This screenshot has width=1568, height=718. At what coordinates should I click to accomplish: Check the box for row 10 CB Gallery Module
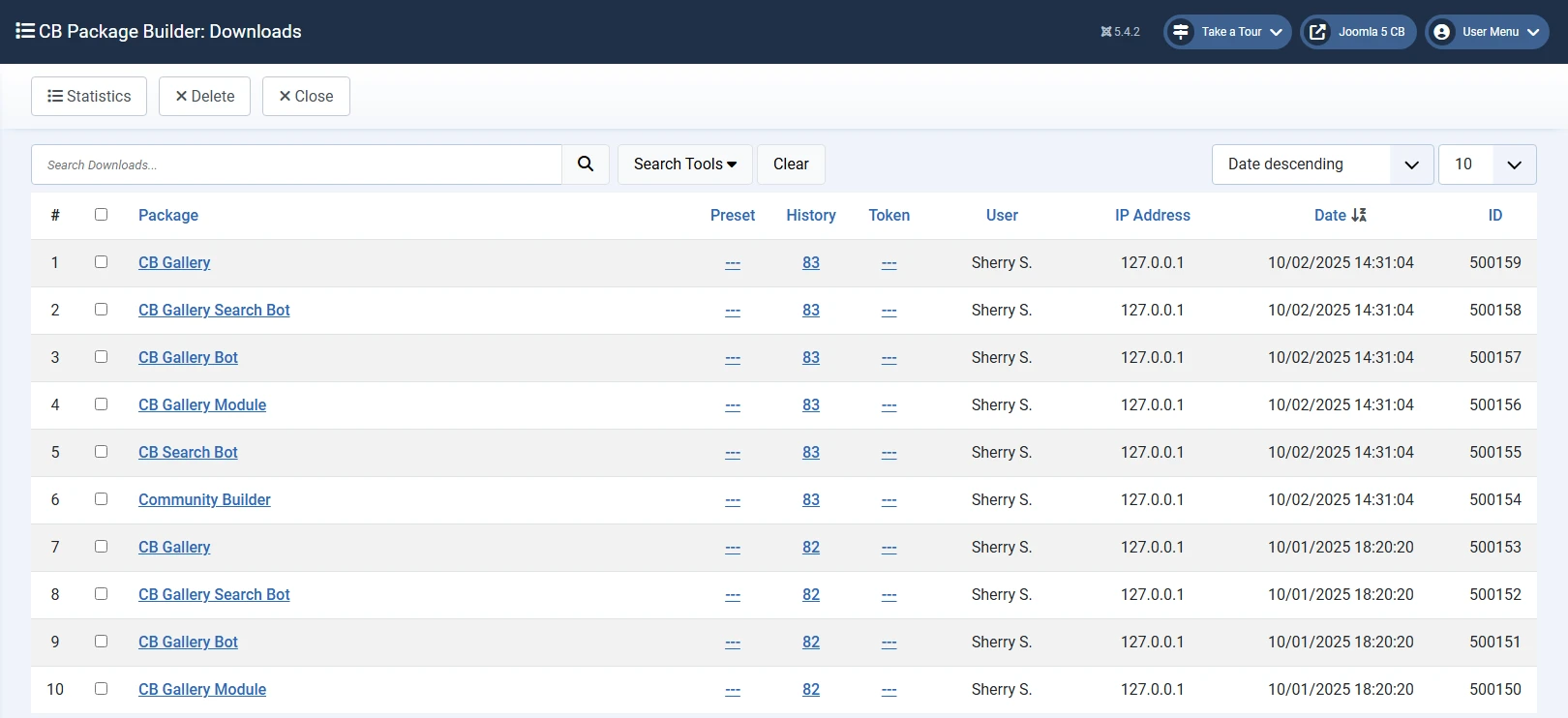101,689
